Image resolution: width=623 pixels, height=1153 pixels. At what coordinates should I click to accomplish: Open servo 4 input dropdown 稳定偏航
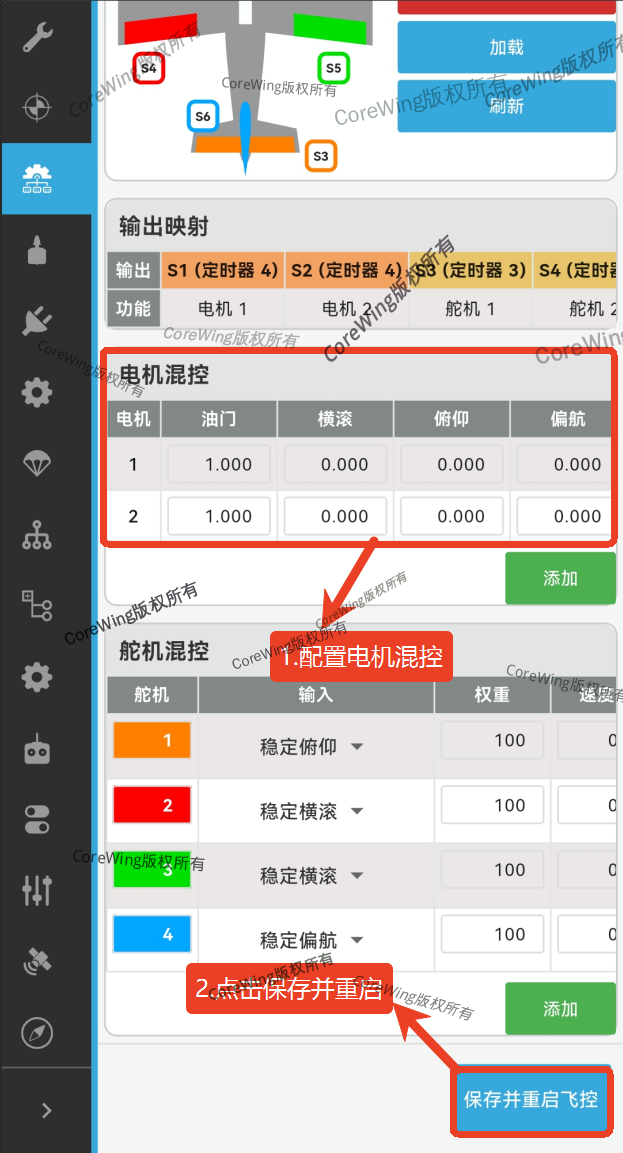click(x=311, y=940)
